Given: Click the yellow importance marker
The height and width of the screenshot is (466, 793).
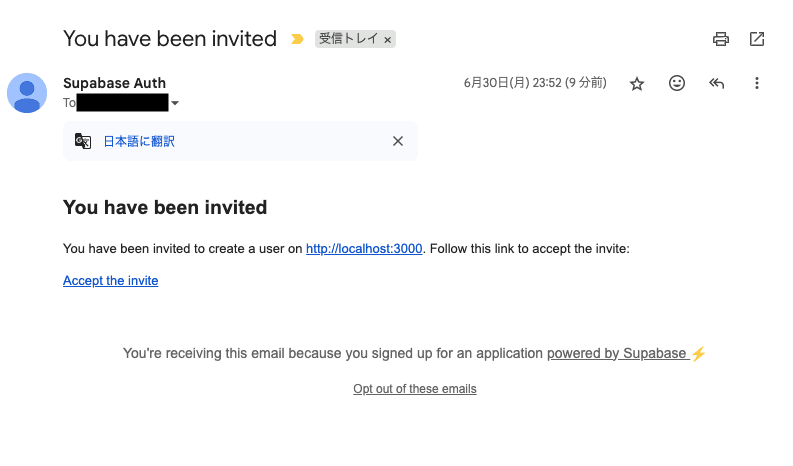Looking at the screenshot, I should point(297,40).
